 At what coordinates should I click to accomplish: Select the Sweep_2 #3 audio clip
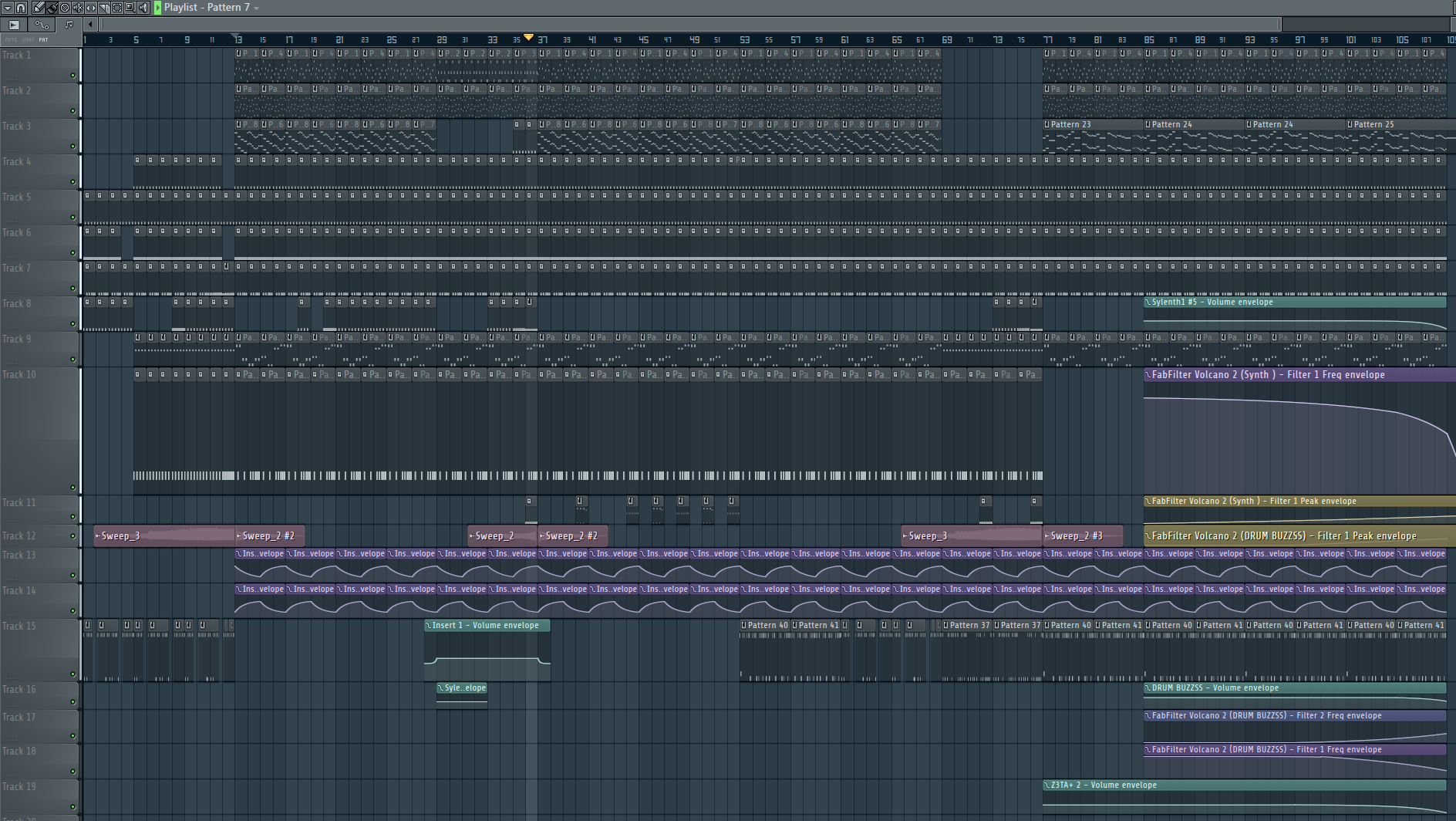1083,536
